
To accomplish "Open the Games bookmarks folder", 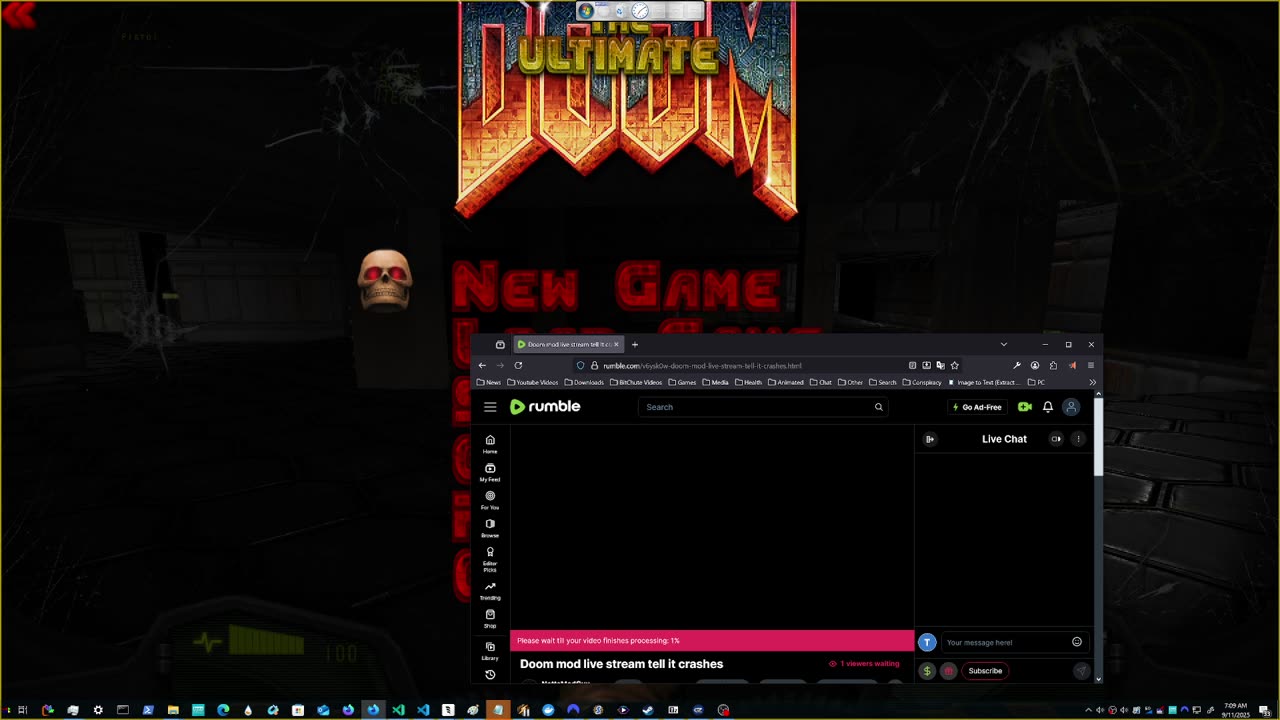I will tap(682, 382).
